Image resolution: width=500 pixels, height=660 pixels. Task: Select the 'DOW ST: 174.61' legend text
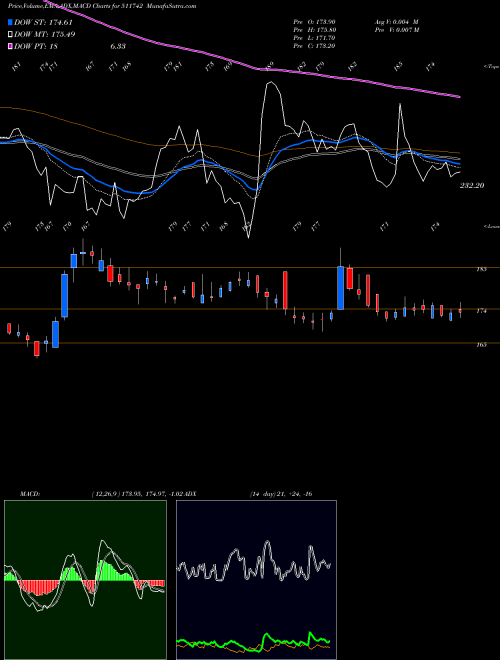pos(43,23)
